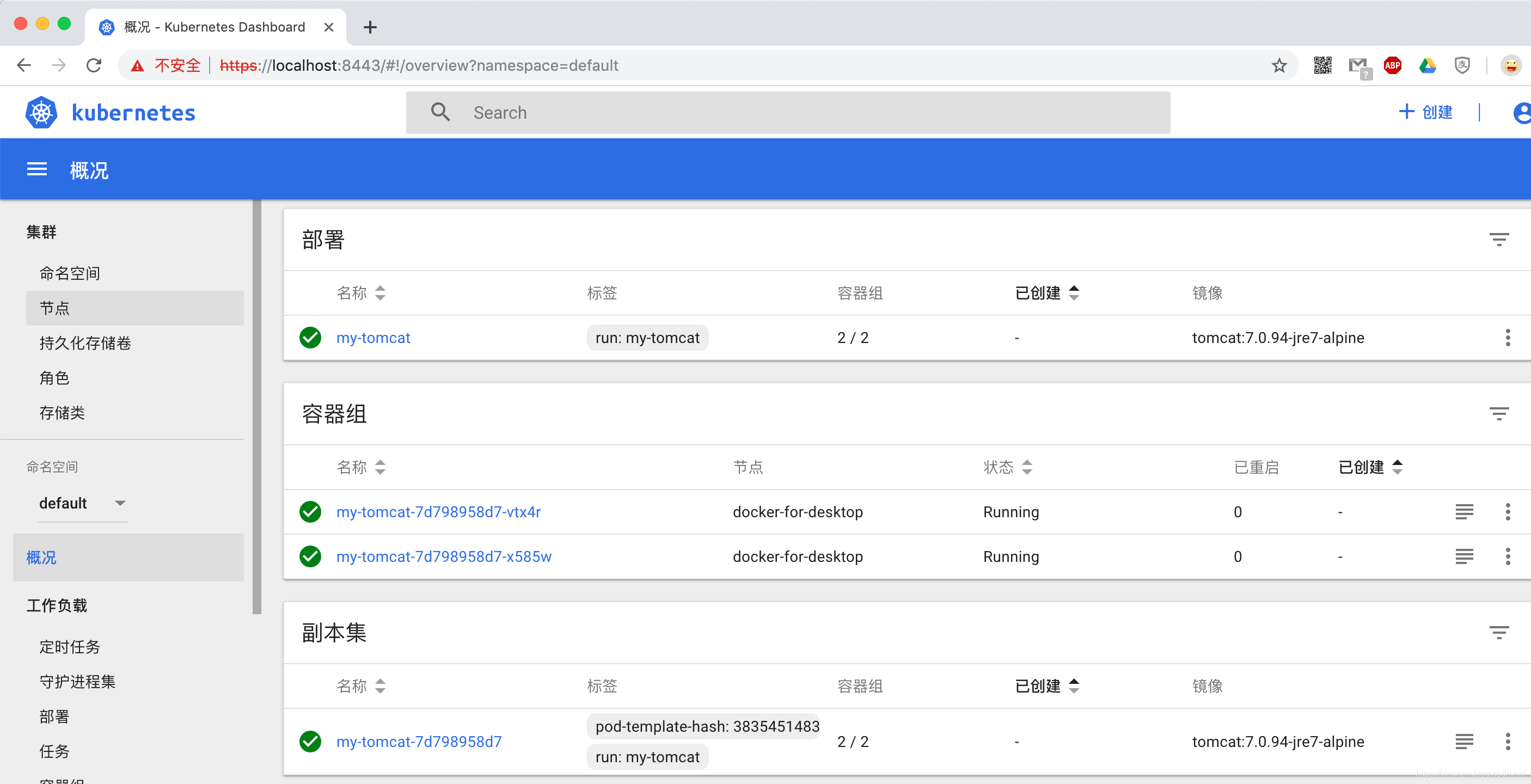Toggle the hamburger navigation menu
Viewport: 1531px width, 784px height.
point(37,169)
